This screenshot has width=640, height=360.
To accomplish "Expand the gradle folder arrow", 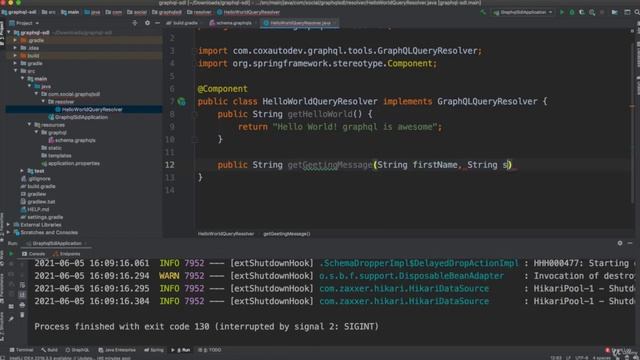I will pyautogui.click(x=15, y=64).
